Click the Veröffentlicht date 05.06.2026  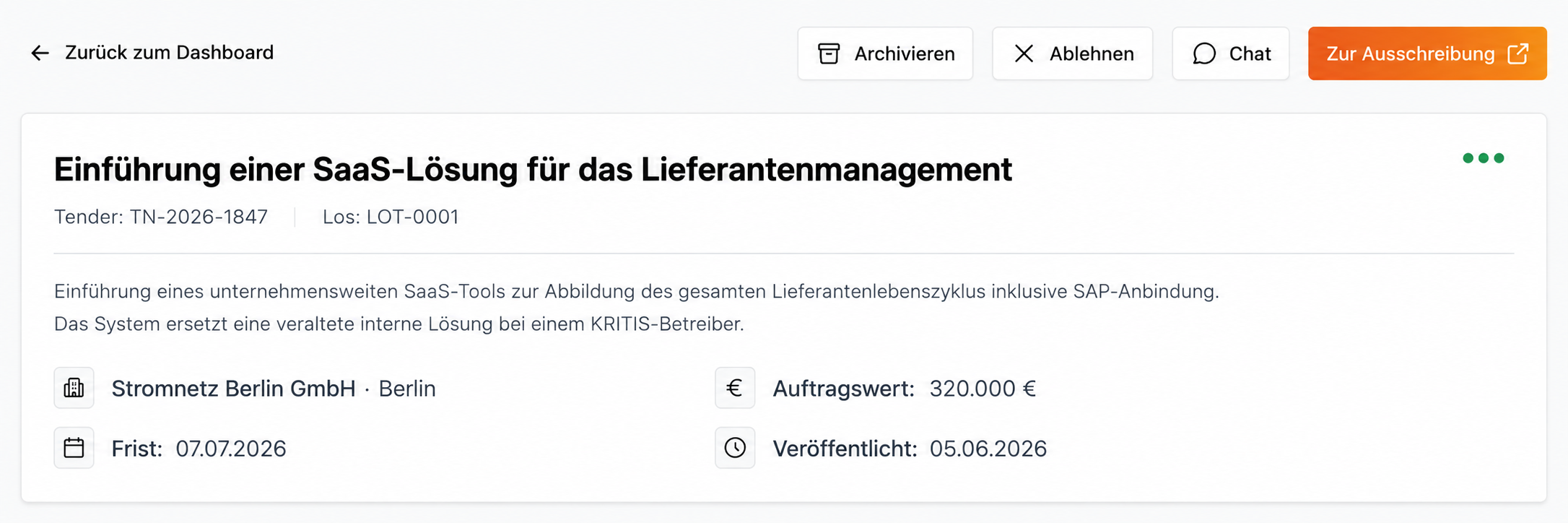click(x=988, y=449)
